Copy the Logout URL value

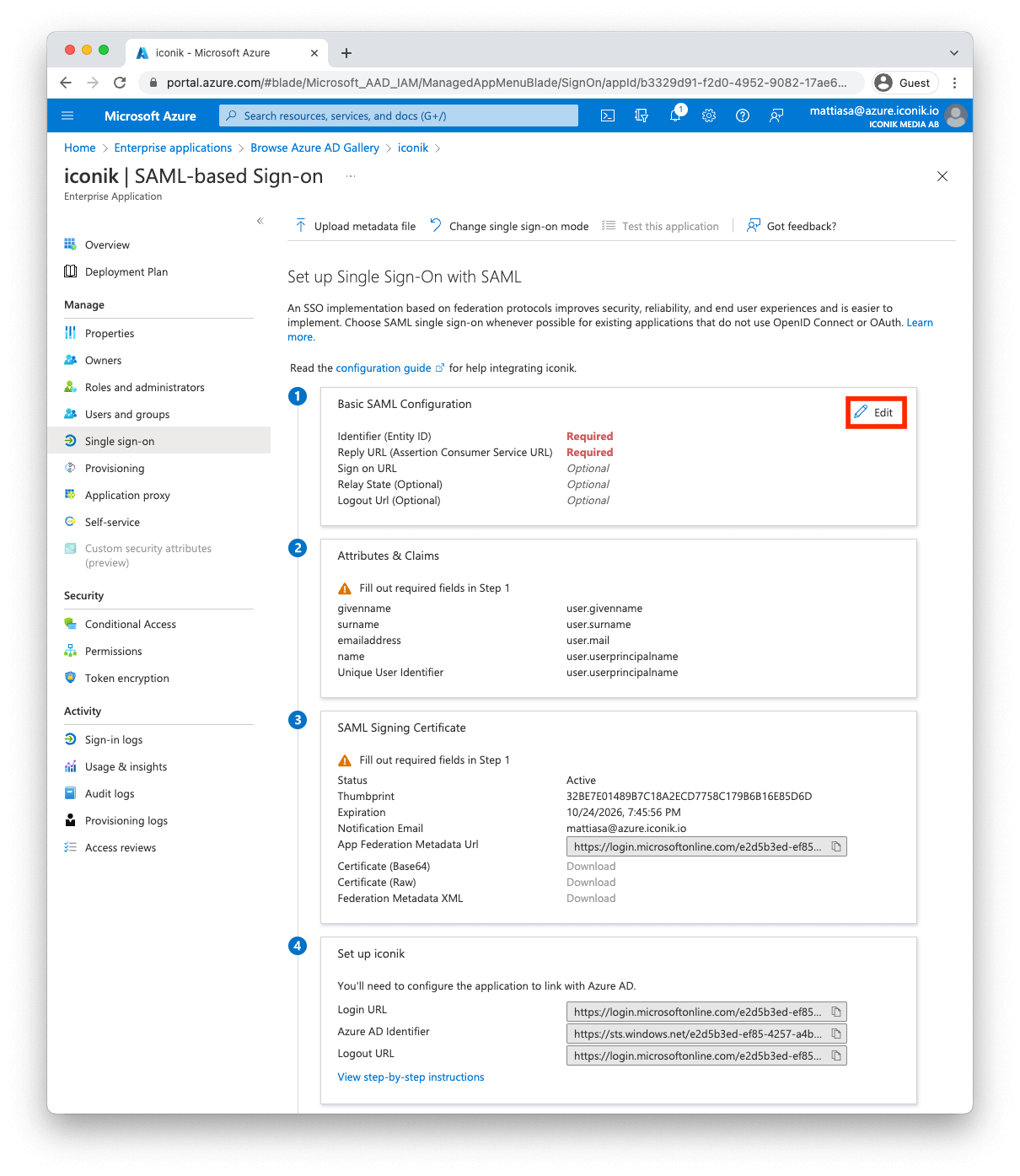836,1055
